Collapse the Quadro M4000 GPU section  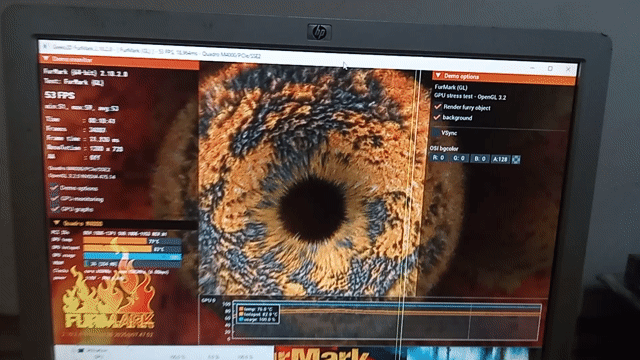pos(57,223)
